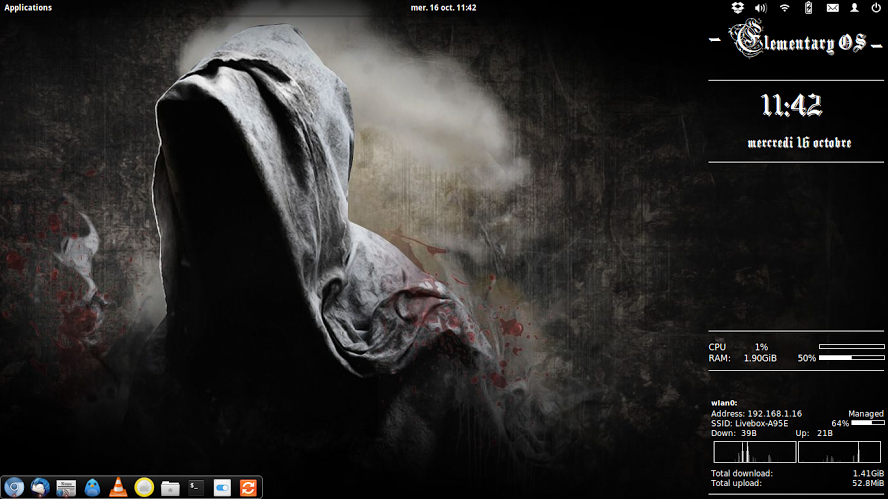Image resolution: width=888 pixels, height=499 pixels.
Task: Launch the blue bird app in dock
Action: coord(92,487)
